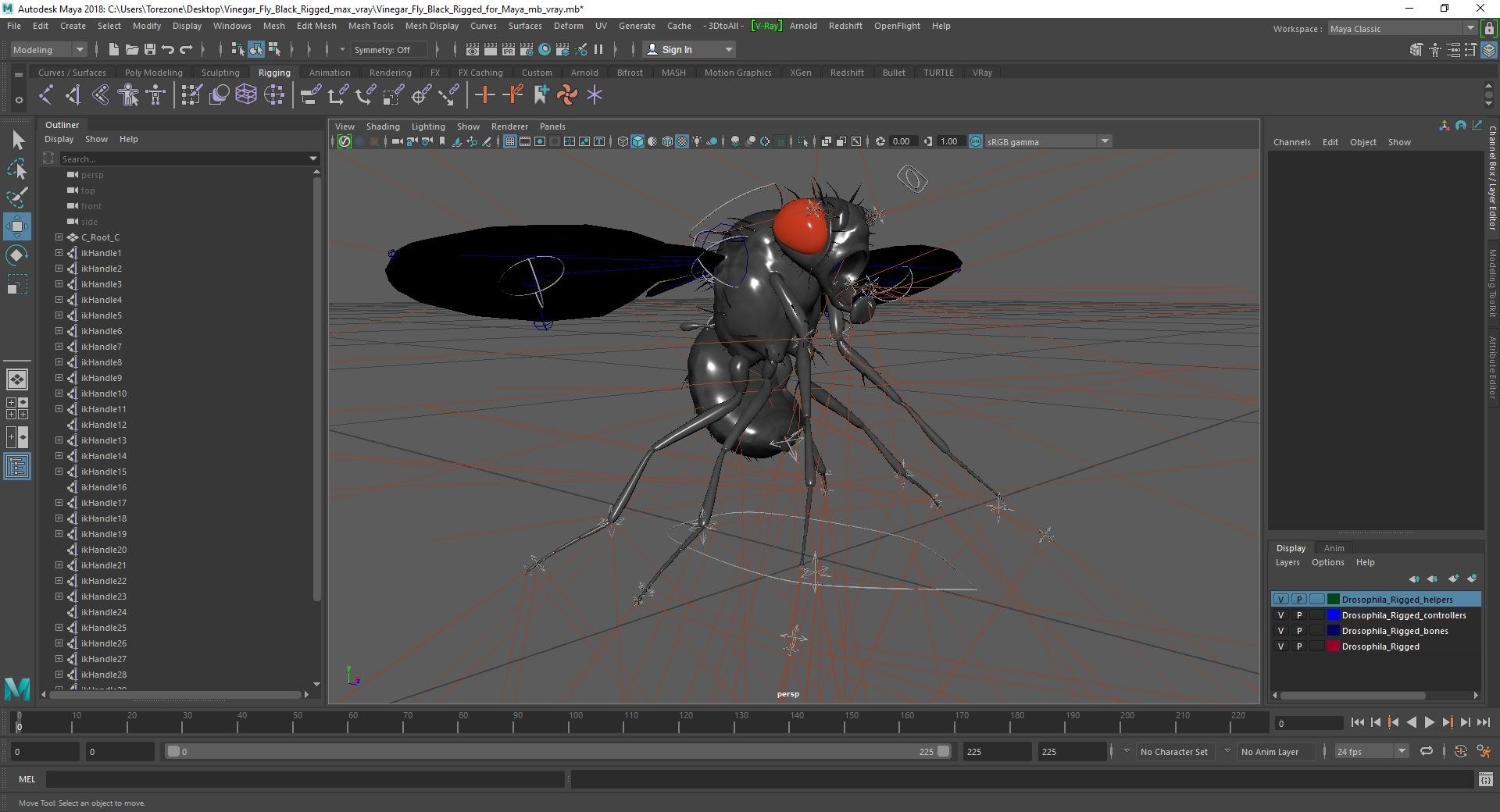
Task: Click the Create Joints shelf icon
Action: [45, 95]
